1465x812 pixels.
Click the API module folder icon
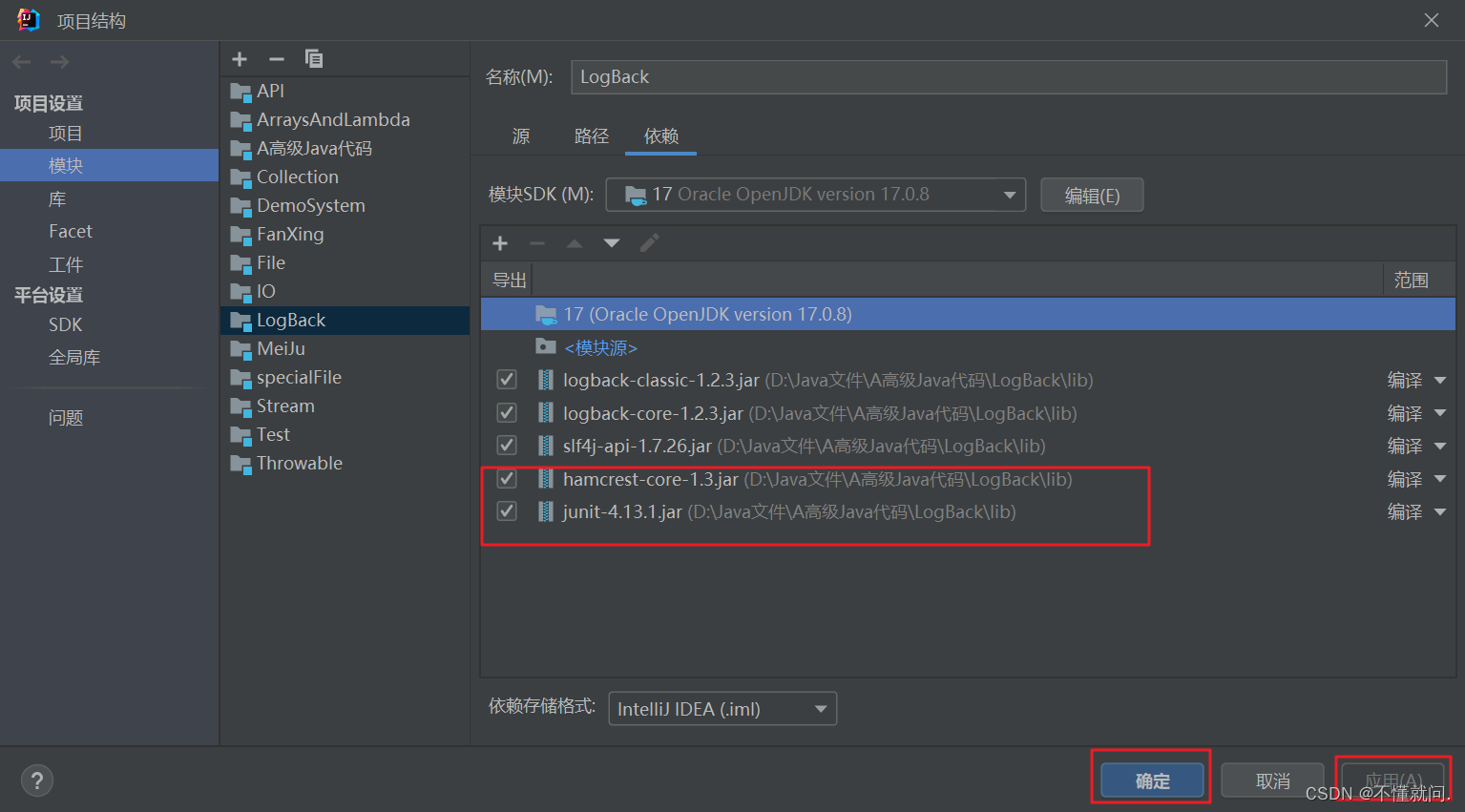click(x=241, y=92)
